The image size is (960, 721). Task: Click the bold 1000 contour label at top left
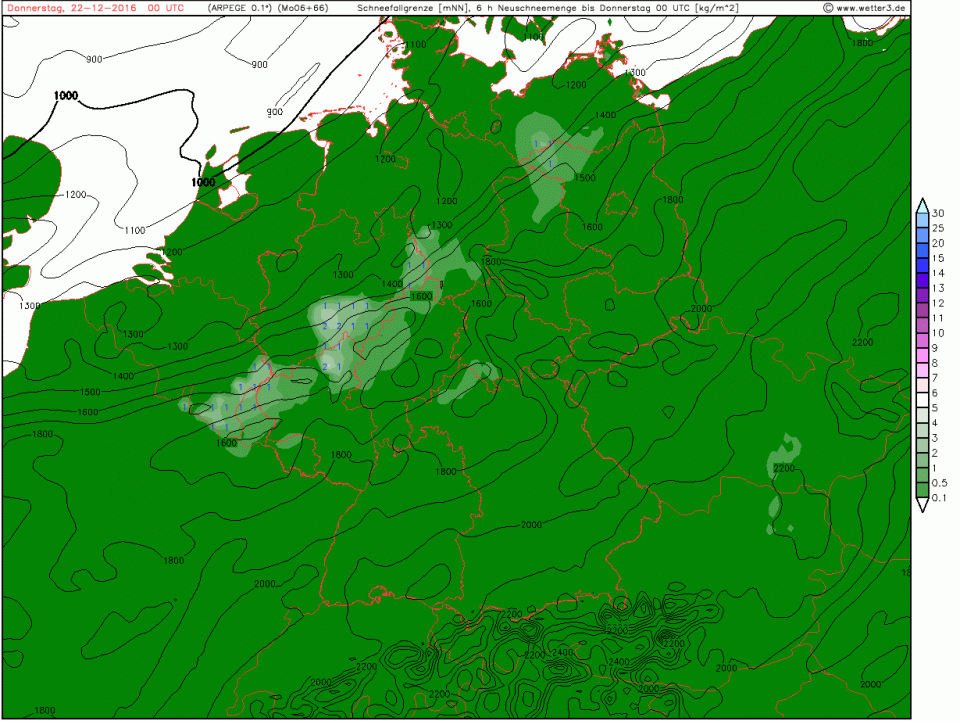[x=66, y=96]
